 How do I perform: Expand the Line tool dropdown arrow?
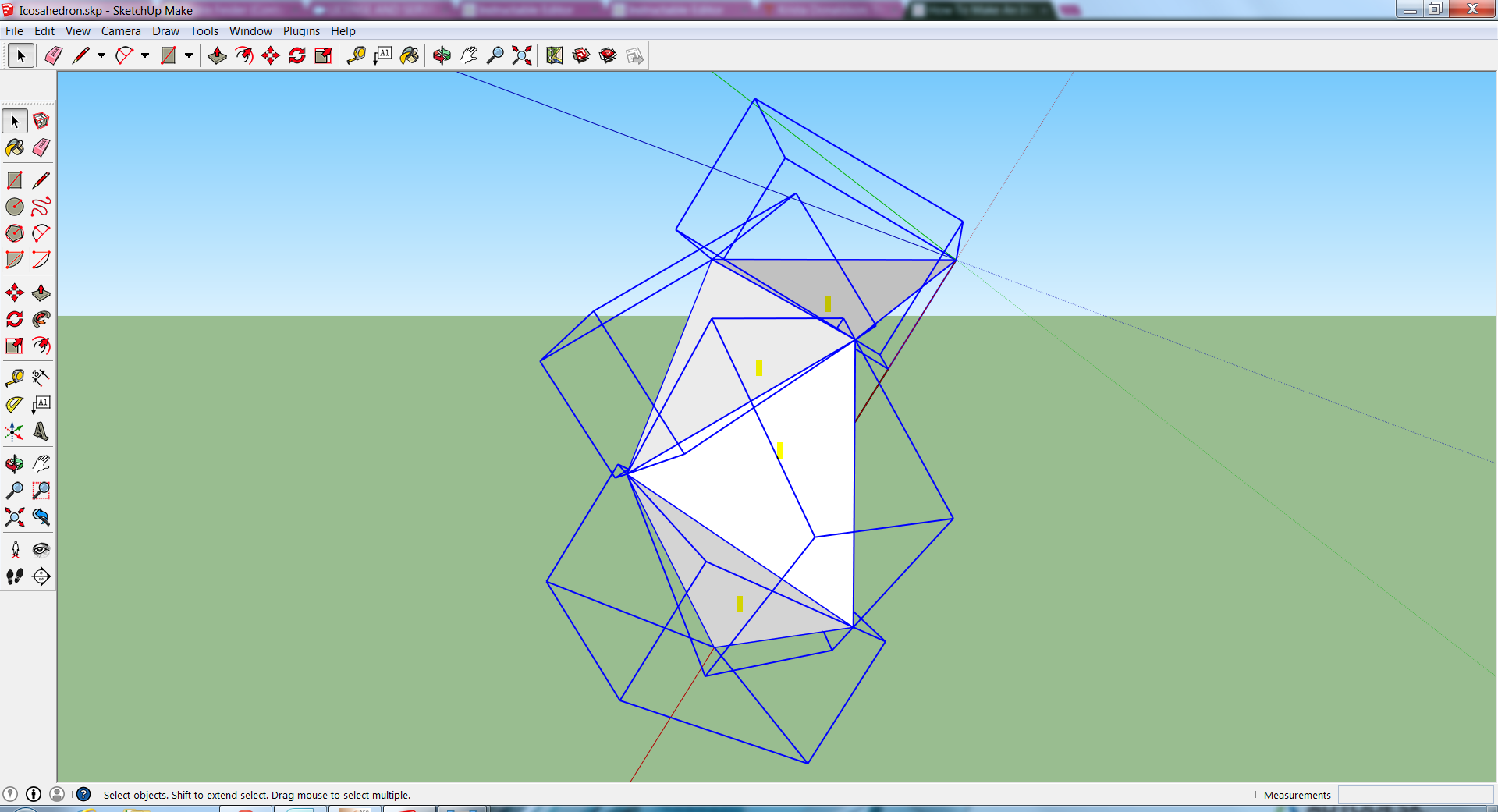101,55
